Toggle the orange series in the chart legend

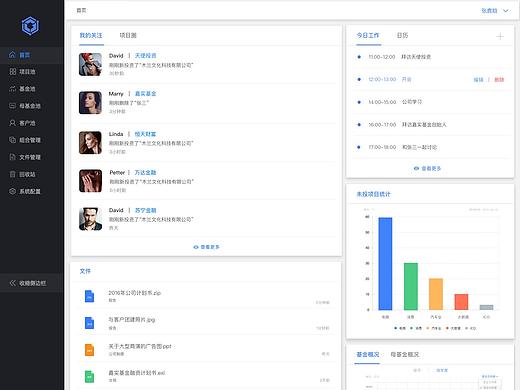434,328
